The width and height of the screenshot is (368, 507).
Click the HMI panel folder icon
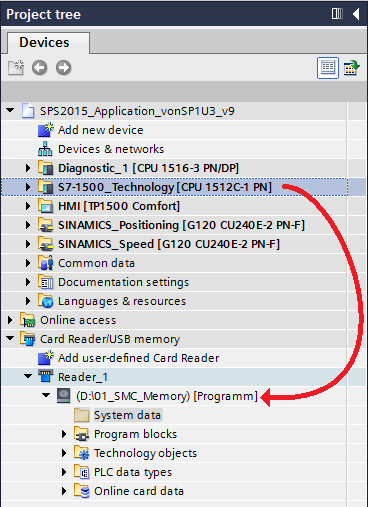pos(45,206)
